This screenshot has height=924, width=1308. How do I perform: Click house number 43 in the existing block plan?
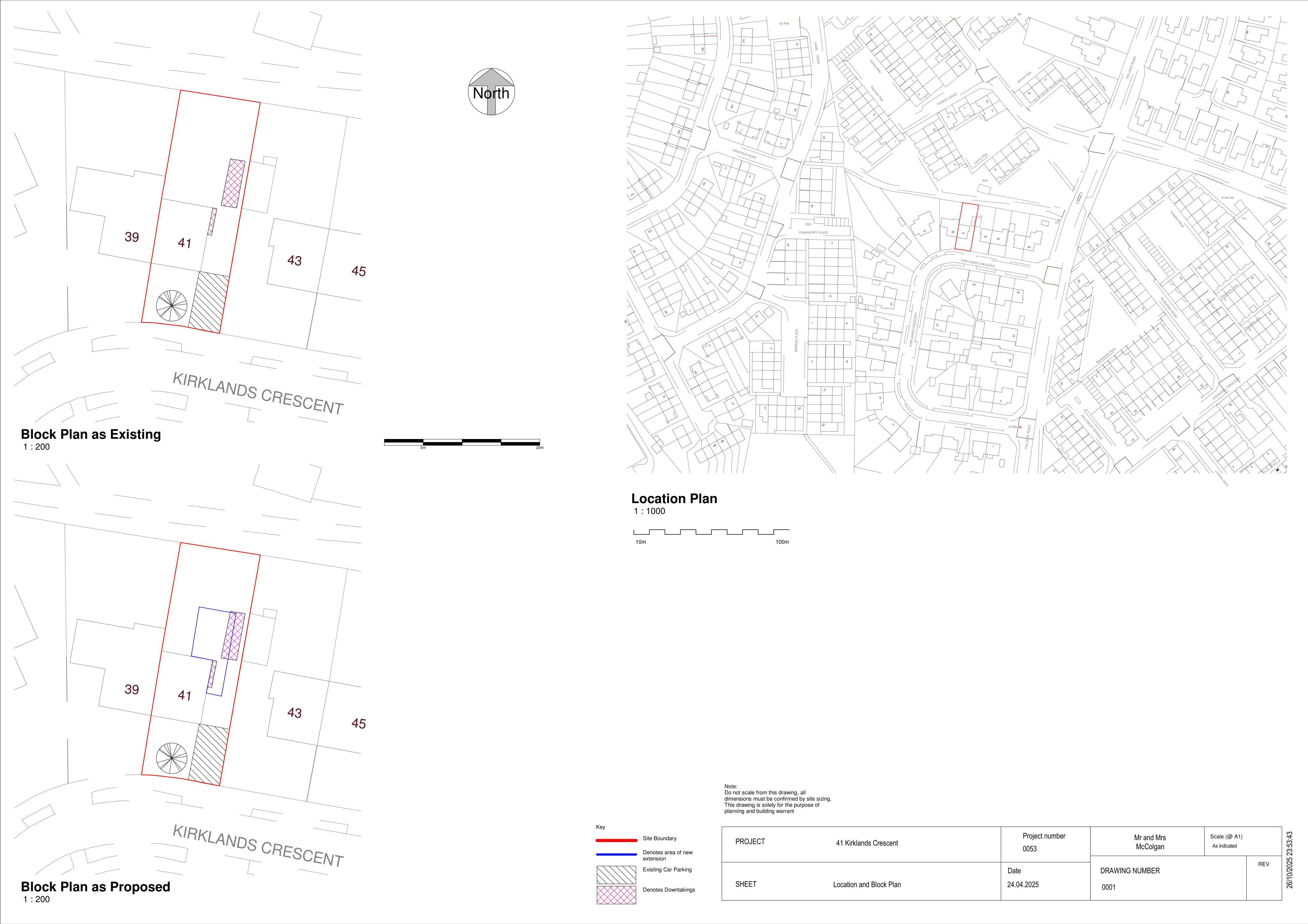click(x=294, y=261)
